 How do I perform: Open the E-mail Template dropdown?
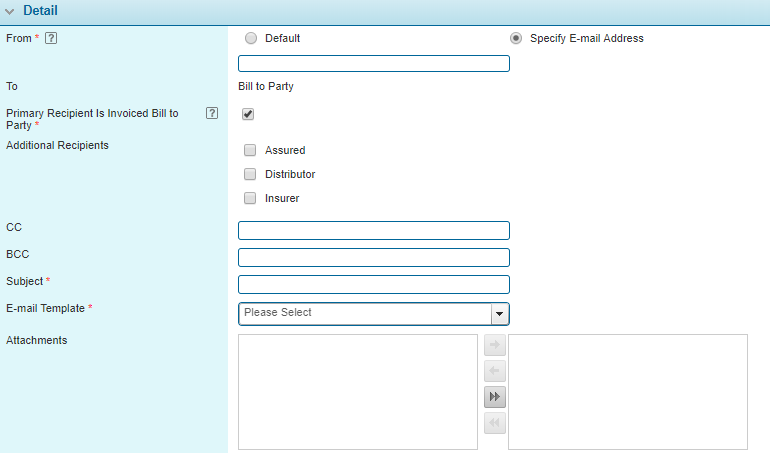pyautogui.click(x=365, y=313)
